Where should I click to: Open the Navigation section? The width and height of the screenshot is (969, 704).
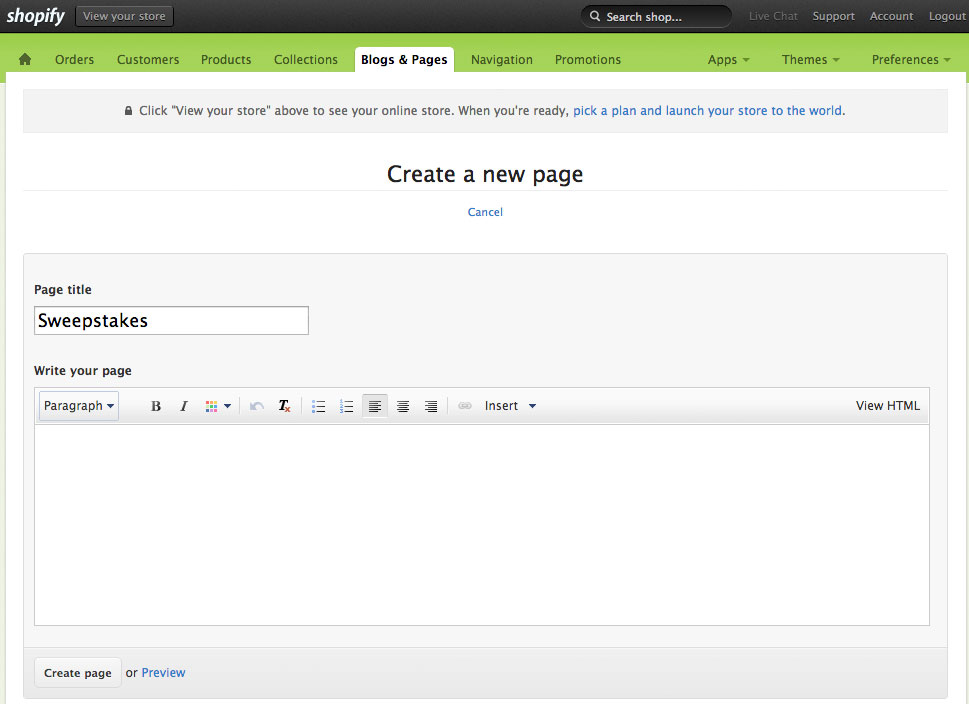pyautogui.click(x=500, y=59)
